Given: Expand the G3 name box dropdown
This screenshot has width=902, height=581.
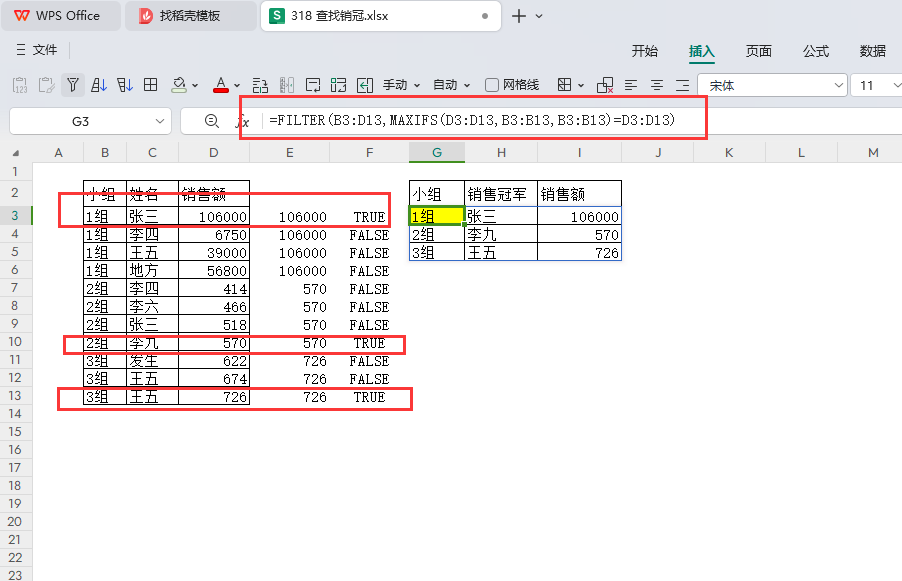Looking at the screenshot, I should (159, 121).
